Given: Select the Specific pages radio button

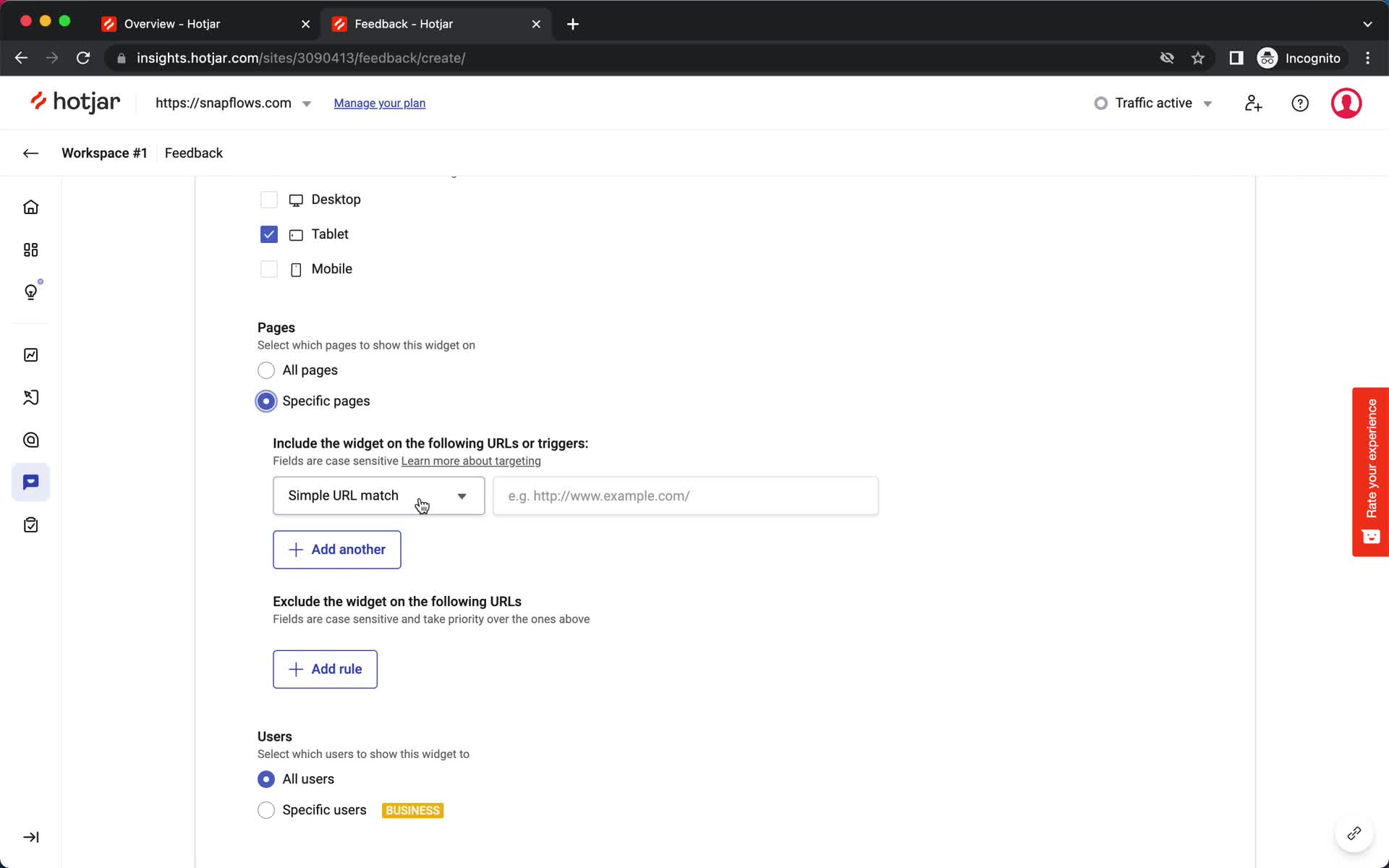Looking at the screenshot, I should pos(266,400).
